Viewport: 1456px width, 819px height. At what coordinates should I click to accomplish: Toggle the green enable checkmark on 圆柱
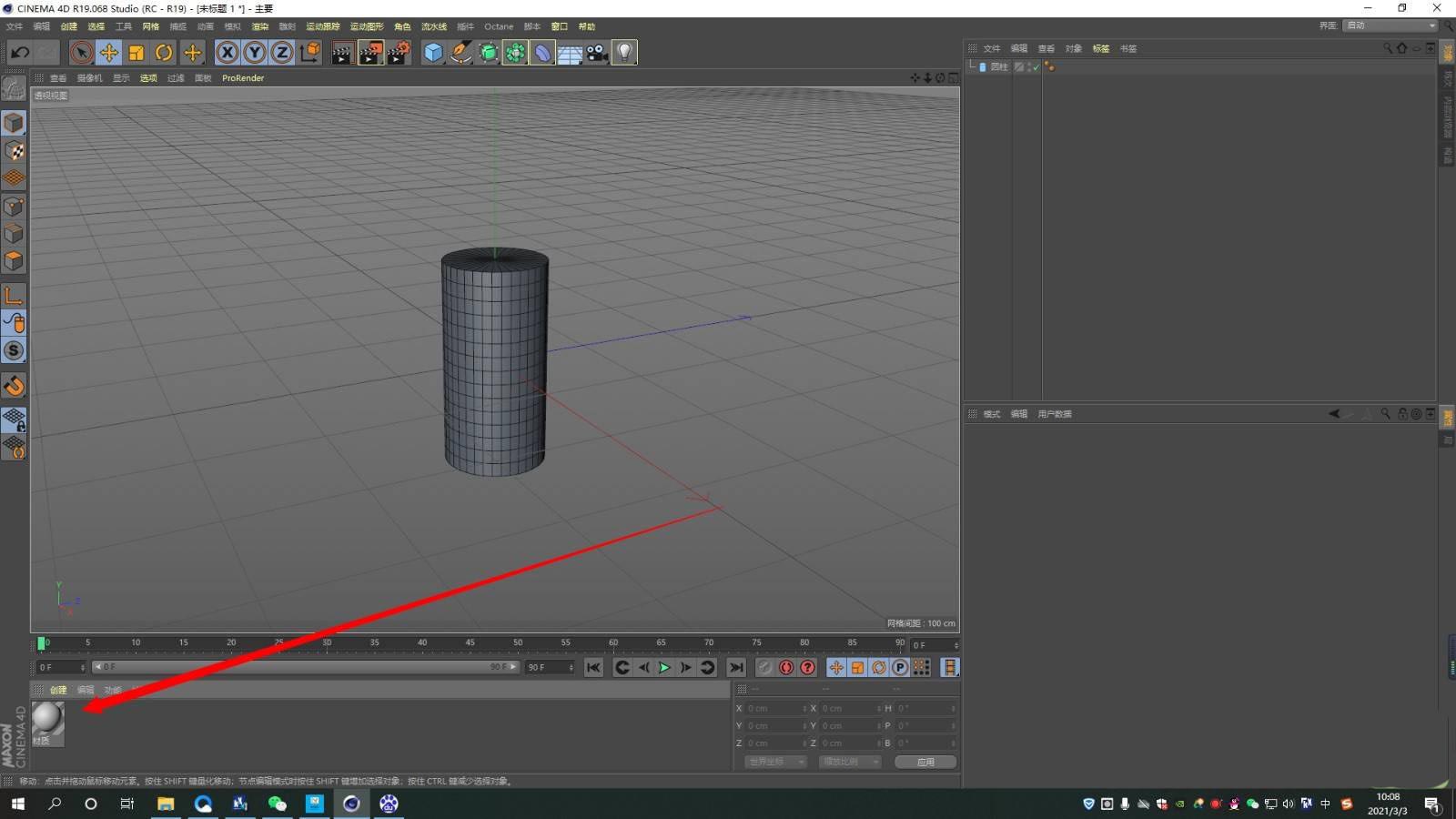click(1035, 66)
